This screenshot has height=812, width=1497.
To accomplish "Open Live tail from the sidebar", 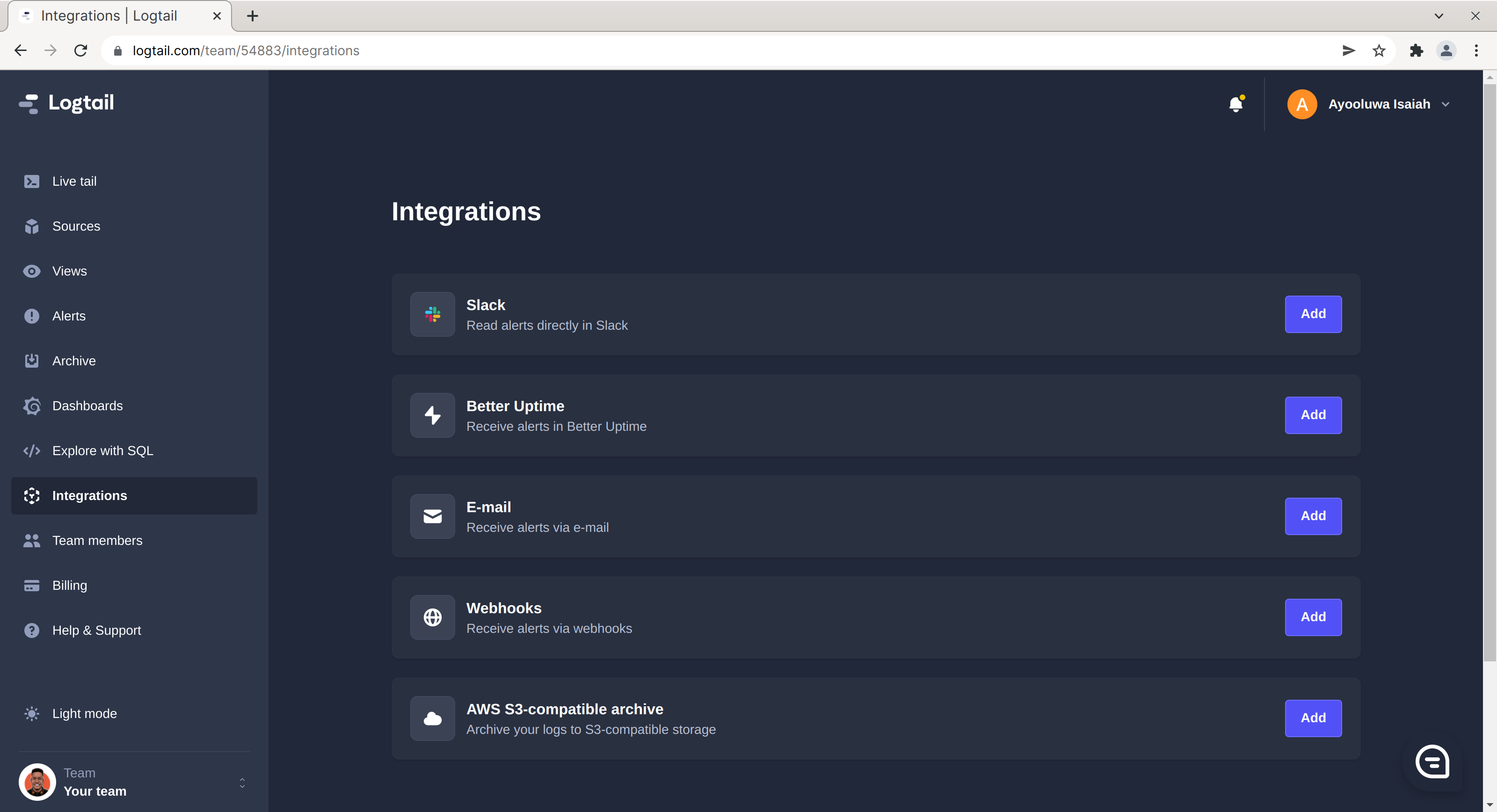I will tap(74, 181).
